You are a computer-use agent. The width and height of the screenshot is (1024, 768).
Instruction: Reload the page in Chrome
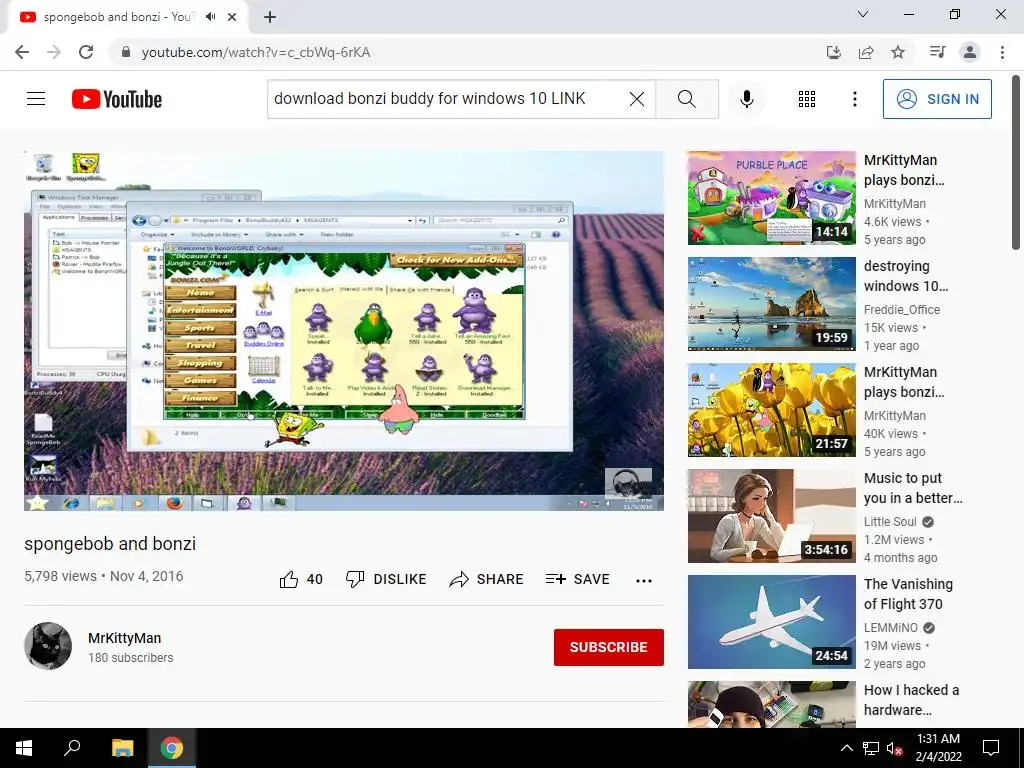click(x=86, y=52)
